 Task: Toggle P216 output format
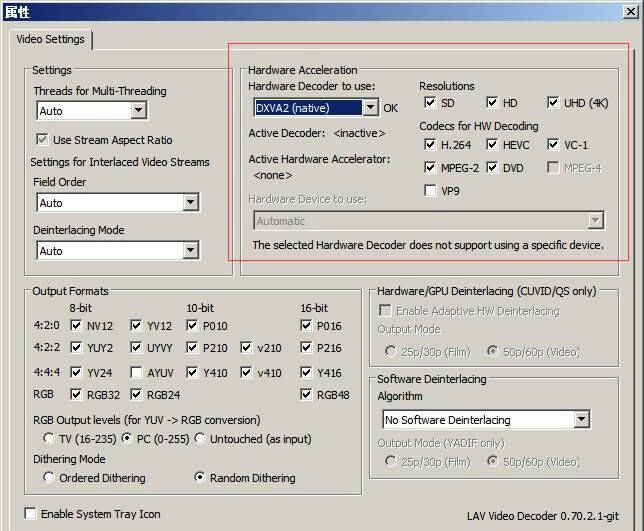click(306, 347)
